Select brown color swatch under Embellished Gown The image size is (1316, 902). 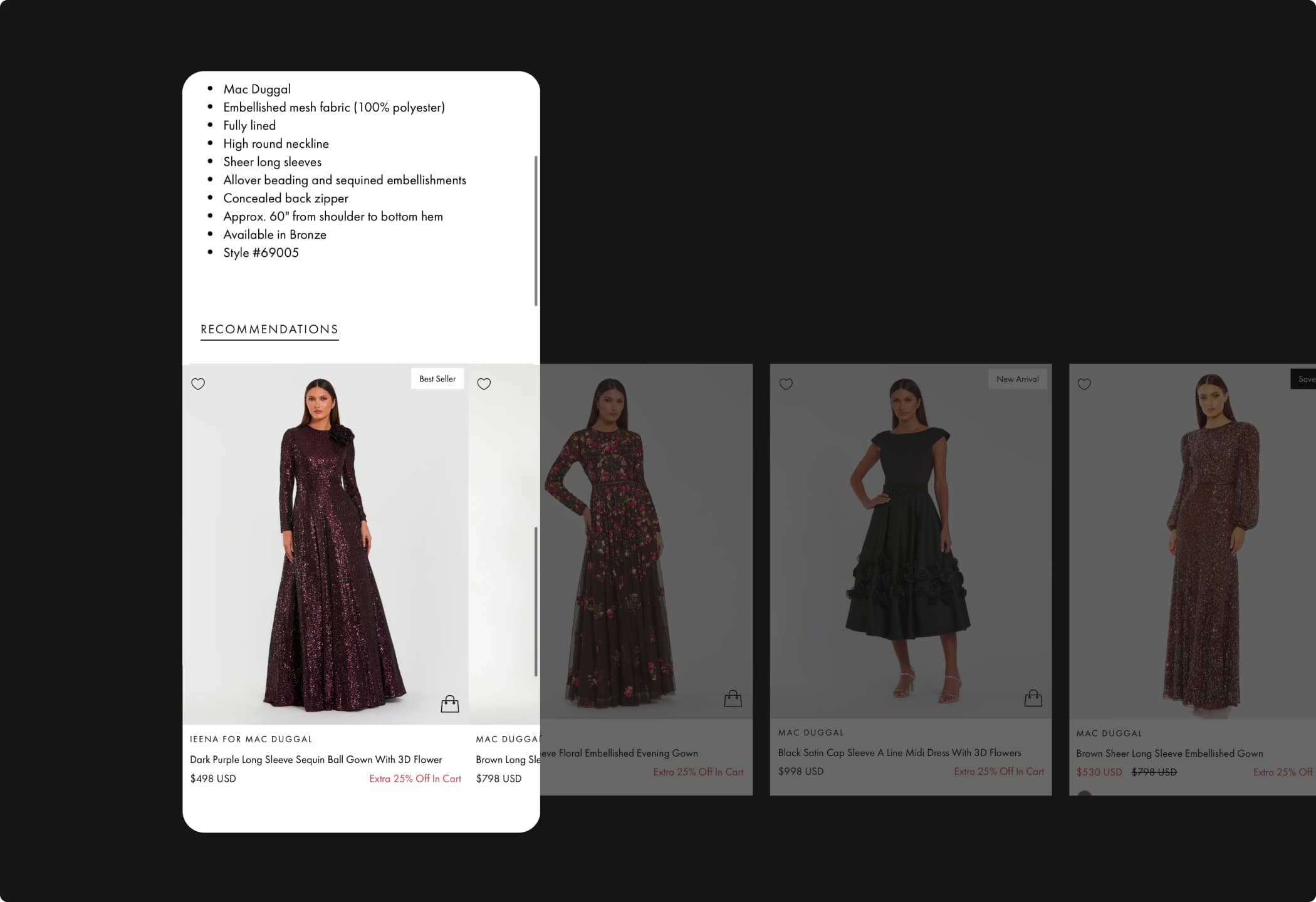pos(1084,794)
